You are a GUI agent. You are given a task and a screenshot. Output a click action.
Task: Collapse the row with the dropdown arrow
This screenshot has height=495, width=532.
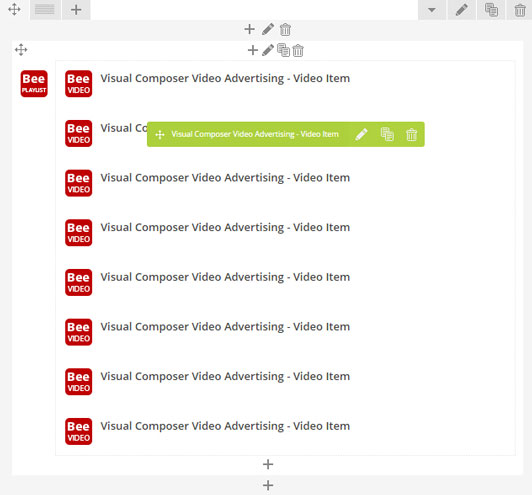click(432, 10)
